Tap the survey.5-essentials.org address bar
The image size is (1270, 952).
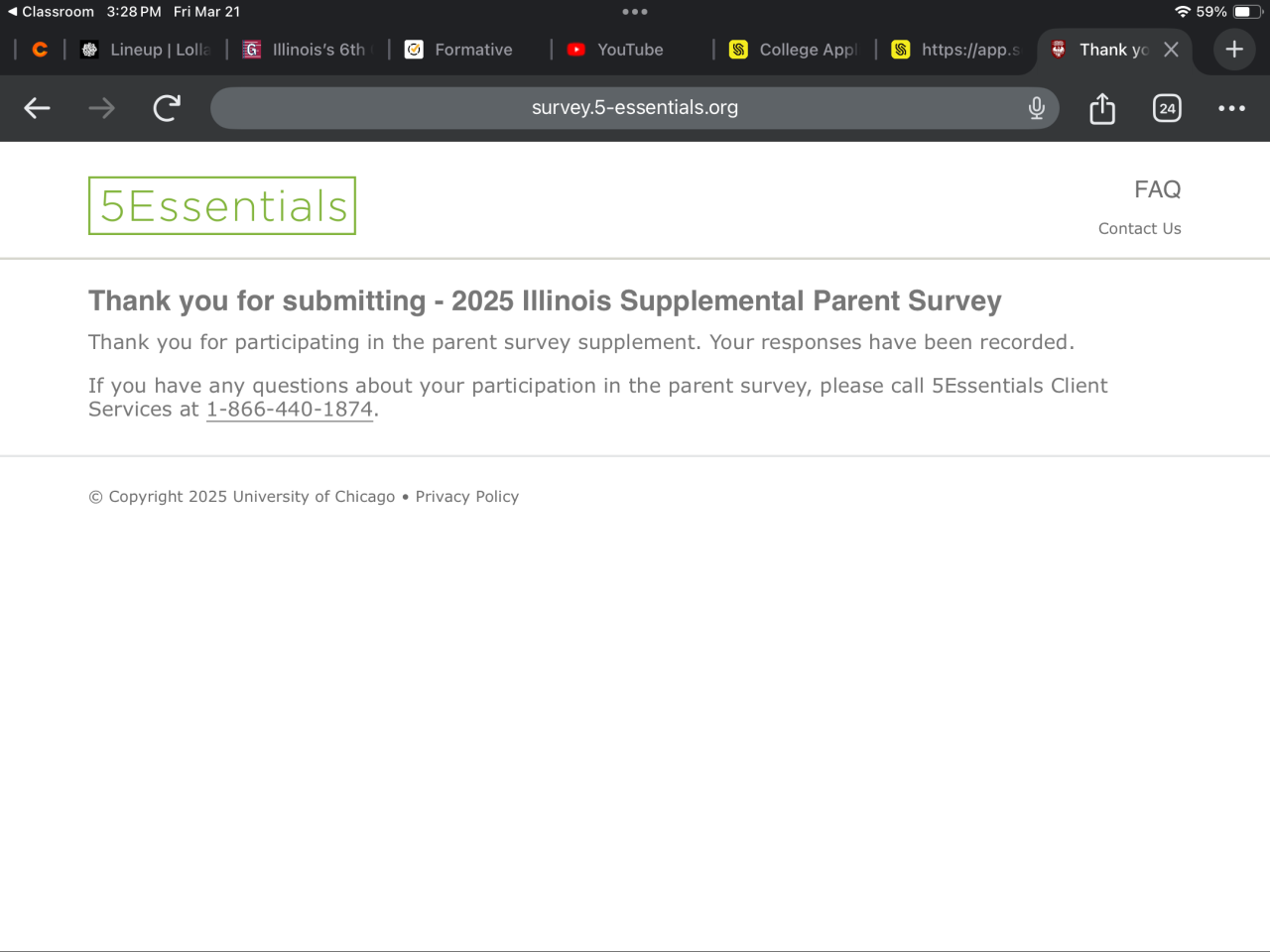tap(635, 108)
